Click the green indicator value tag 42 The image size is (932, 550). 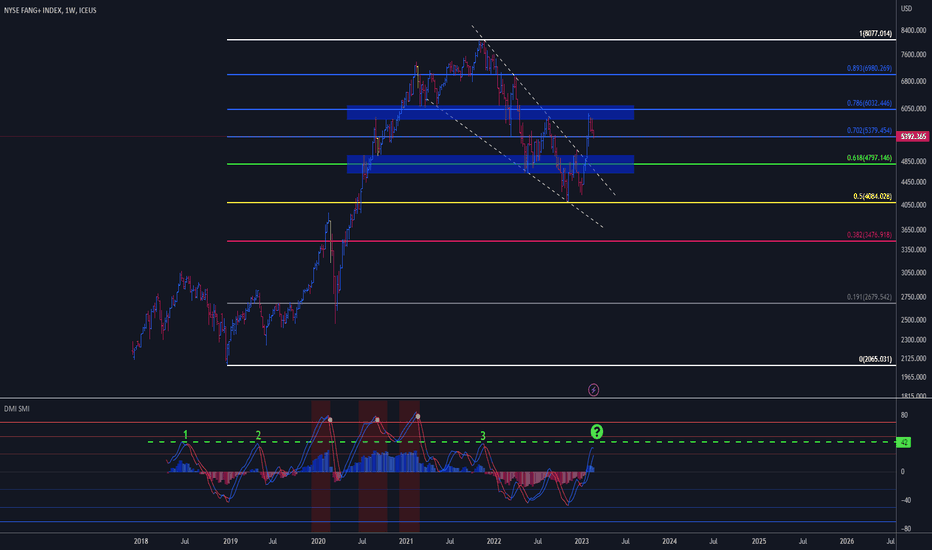(x=903, y=442)
